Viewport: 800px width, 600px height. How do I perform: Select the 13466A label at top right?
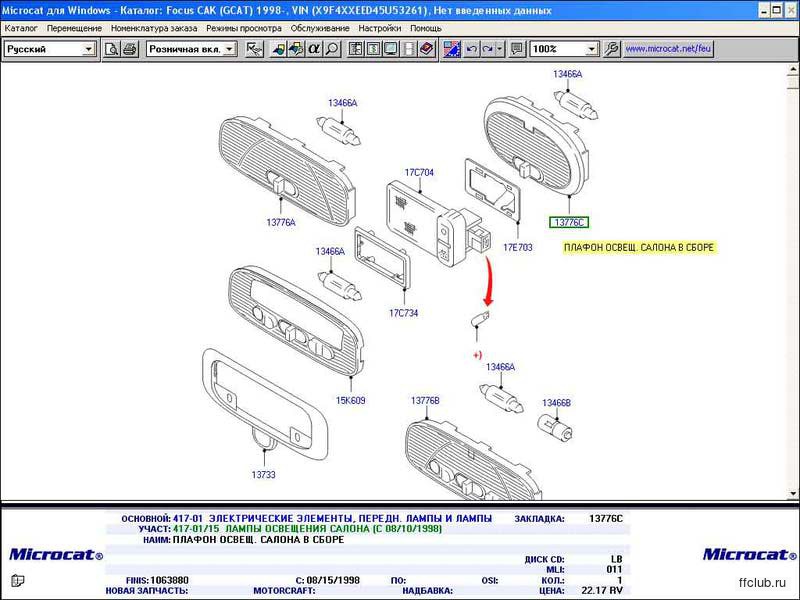(x=567, y=74)
